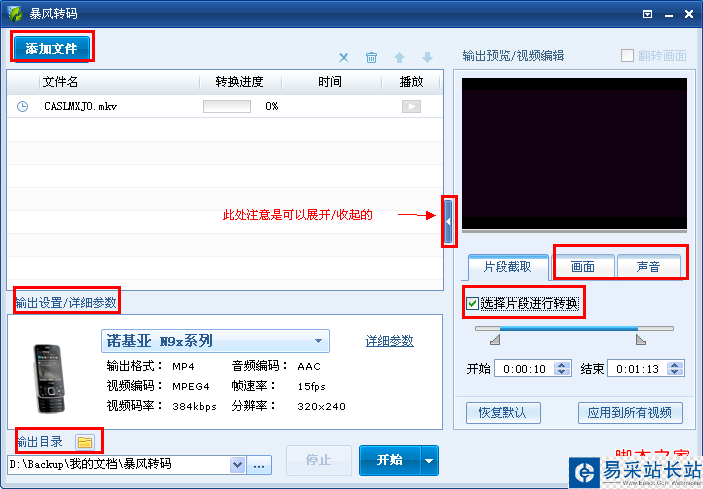This screenshot has width=703, height=489.
Task: Click the 音频编码 AAC value
Action: pos(309,367)
